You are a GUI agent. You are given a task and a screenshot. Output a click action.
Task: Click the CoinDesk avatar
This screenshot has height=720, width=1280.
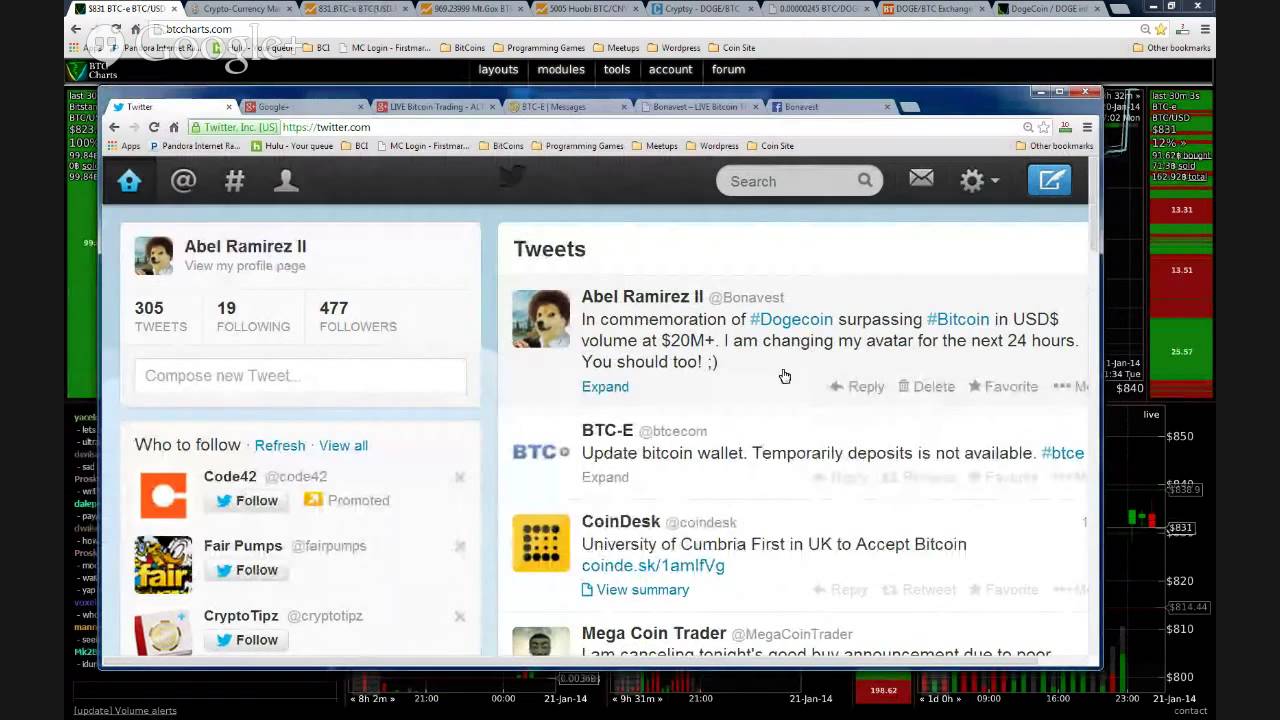click(541, 543)
